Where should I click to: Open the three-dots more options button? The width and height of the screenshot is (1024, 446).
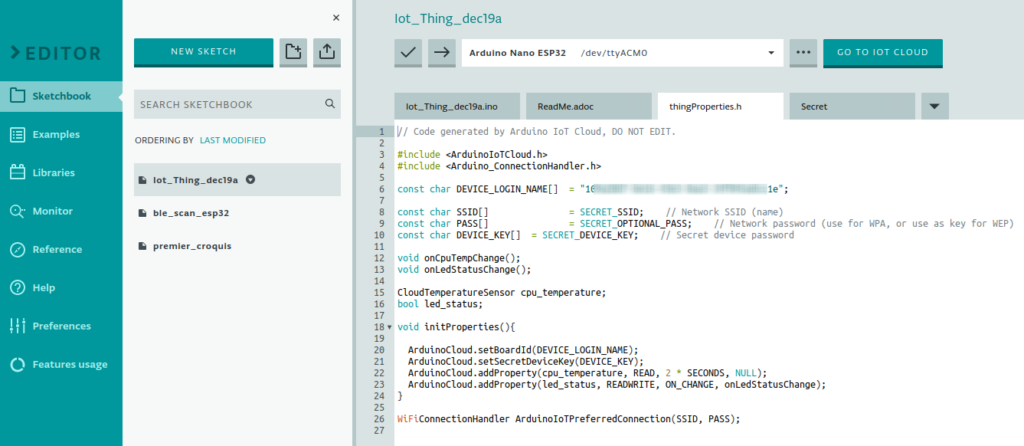(x=803, y=53)
